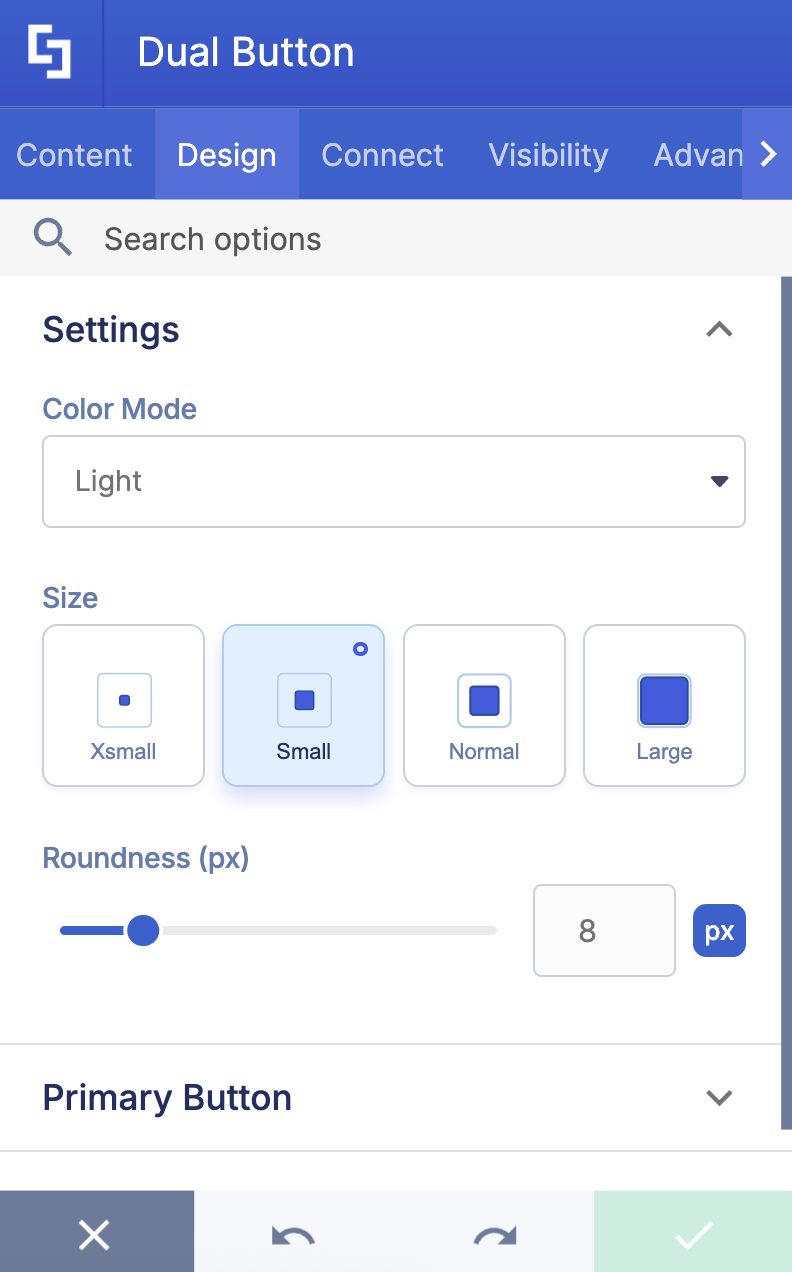
Task: Expand the Primary Button section
Action: (719, 1097)
